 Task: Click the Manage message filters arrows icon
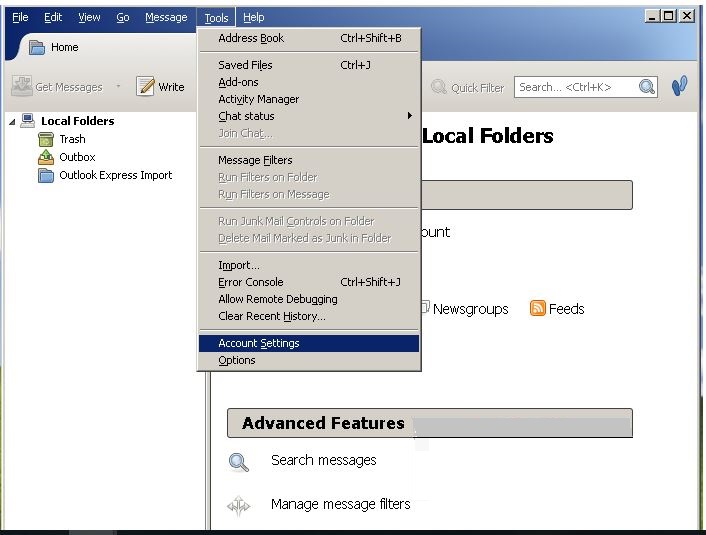(238, 505)
